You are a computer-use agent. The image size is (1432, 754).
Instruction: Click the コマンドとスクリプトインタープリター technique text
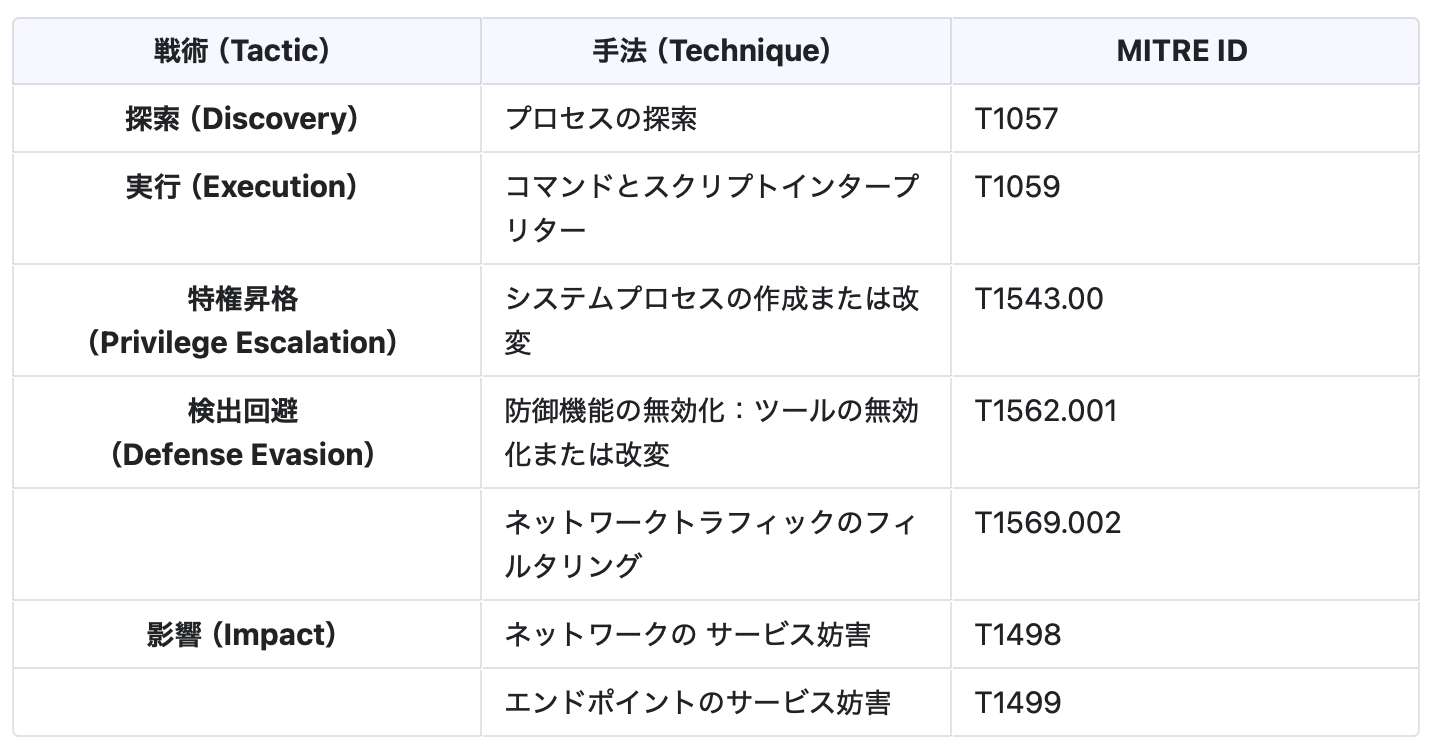pyautogui.click(x=711, y=208)
